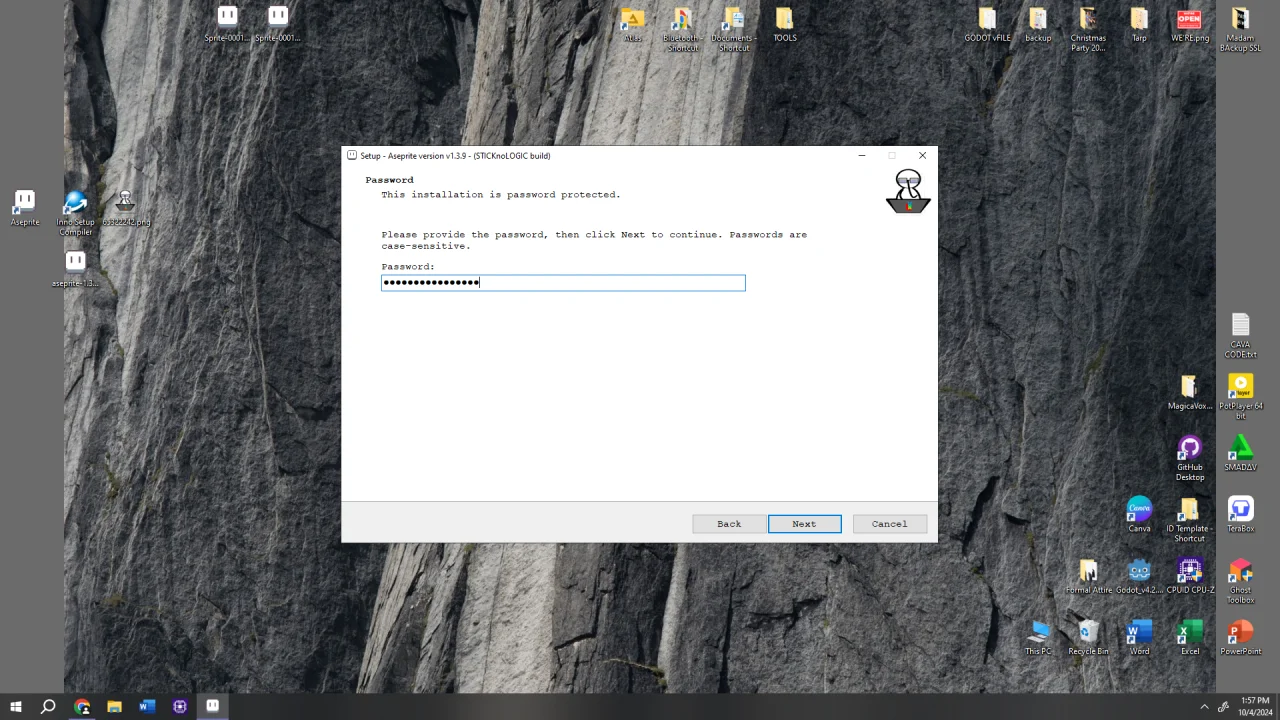Select the Christmas Party folder icon
This screenshot has height=720, width=1280.
click(1088, 30)
